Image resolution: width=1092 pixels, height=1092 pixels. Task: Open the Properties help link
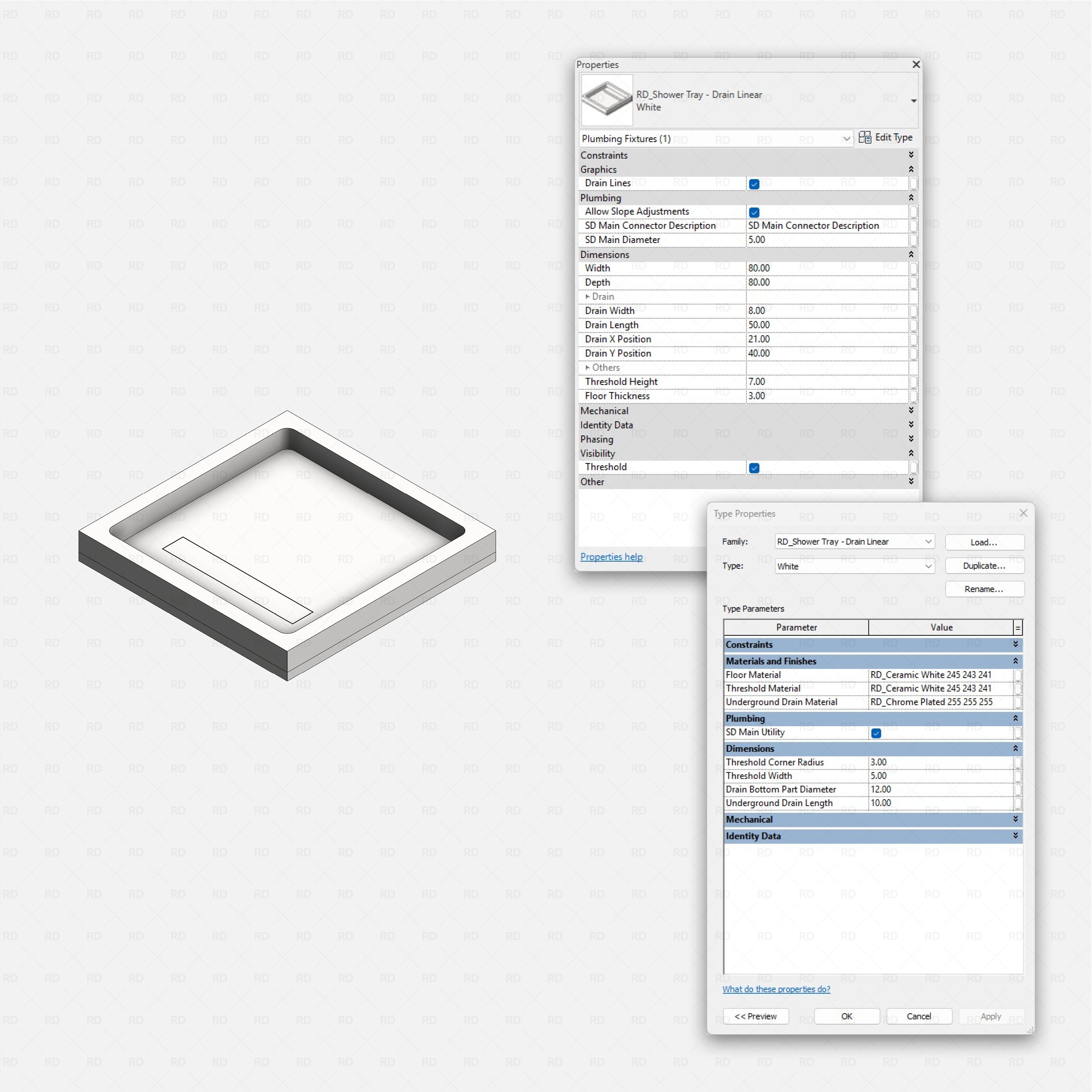point(611,557)
